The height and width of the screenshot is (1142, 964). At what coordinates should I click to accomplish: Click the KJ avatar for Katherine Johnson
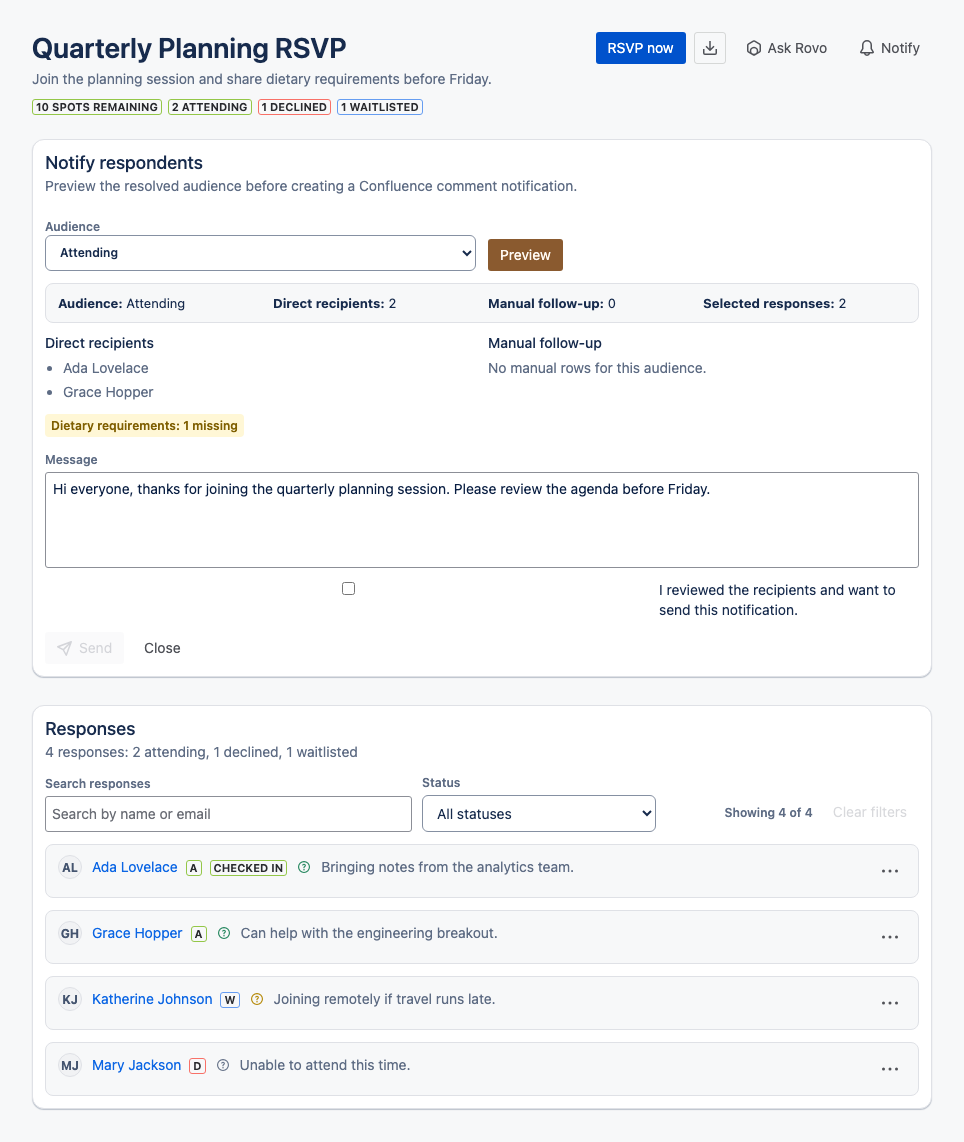pos(70,999)
